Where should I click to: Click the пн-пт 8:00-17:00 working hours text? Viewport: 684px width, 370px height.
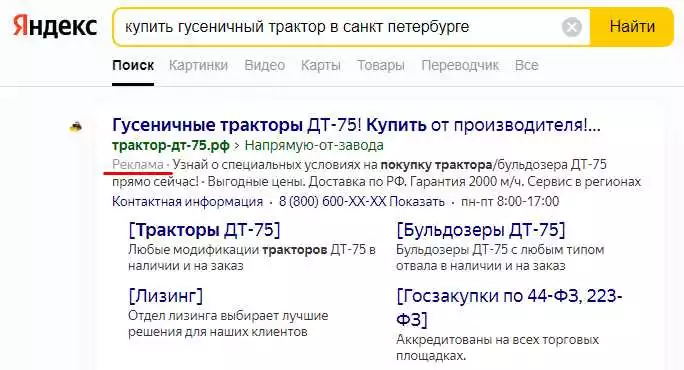510,202
